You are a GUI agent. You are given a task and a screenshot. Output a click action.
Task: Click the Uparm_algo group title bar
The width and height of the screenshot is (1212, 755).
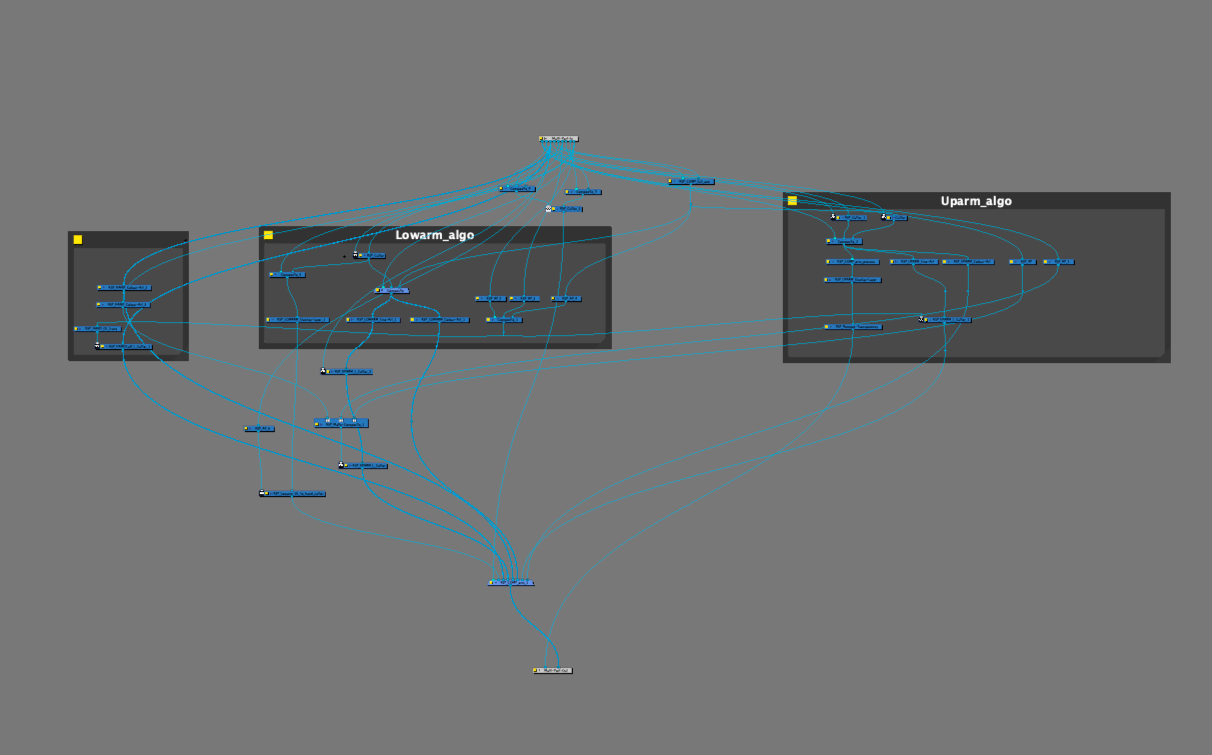[976, 201]
